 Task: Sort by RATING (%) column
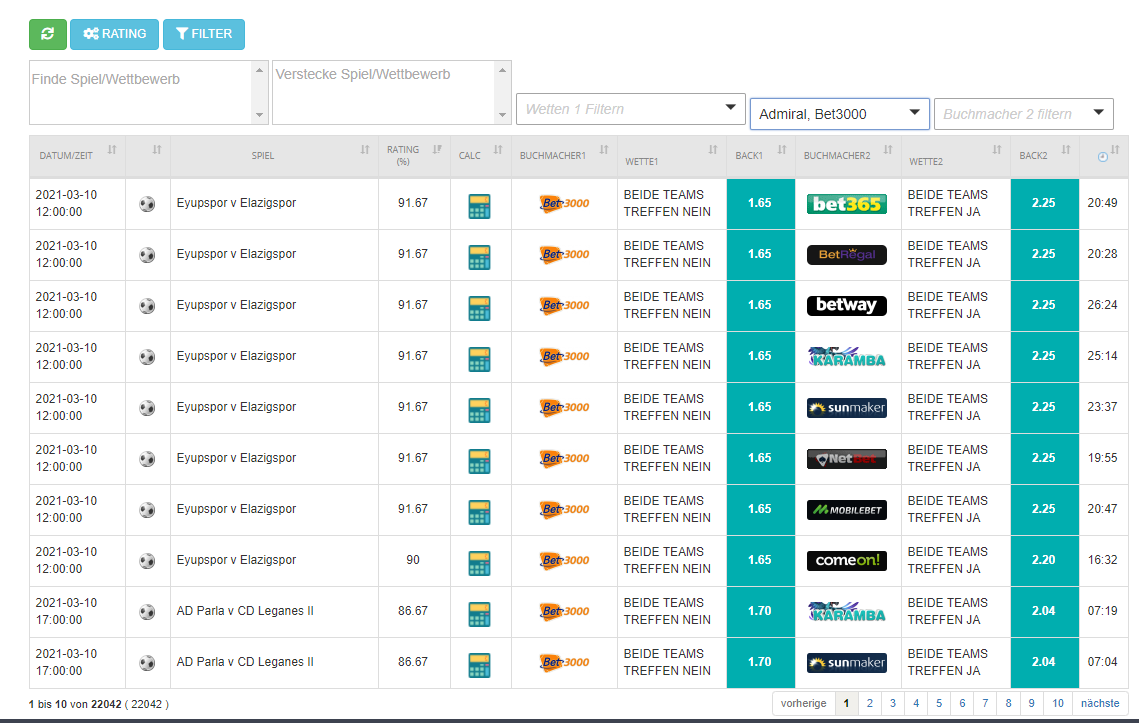click(414, 155)
